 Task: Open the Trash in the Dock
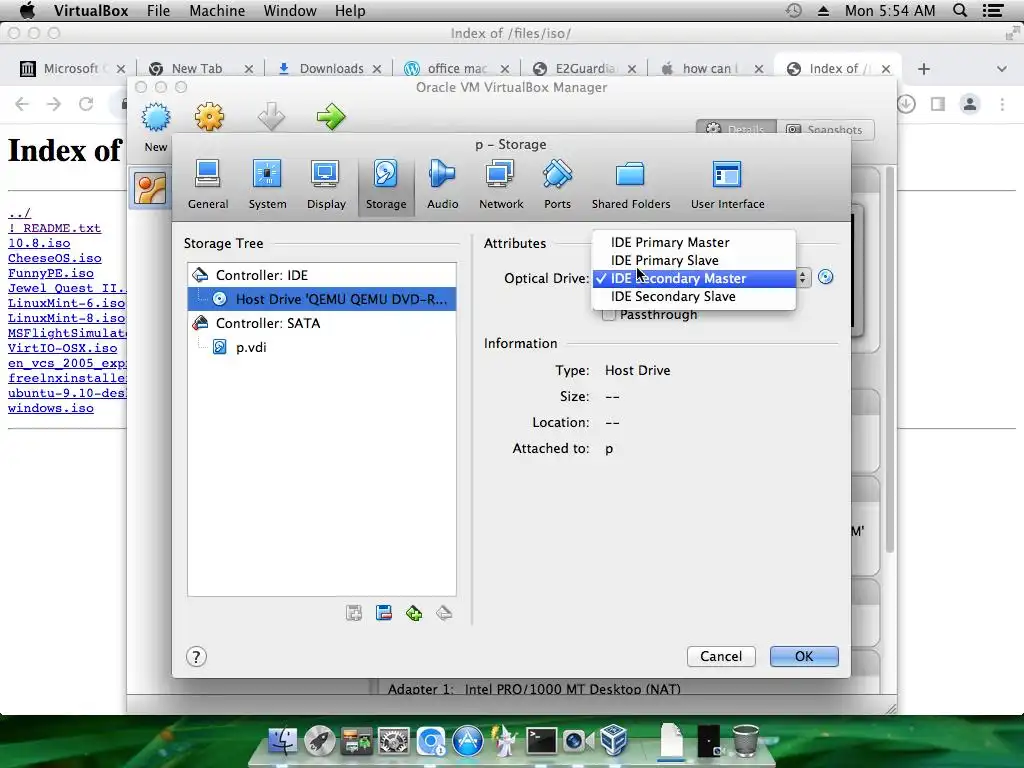(745, 740)
